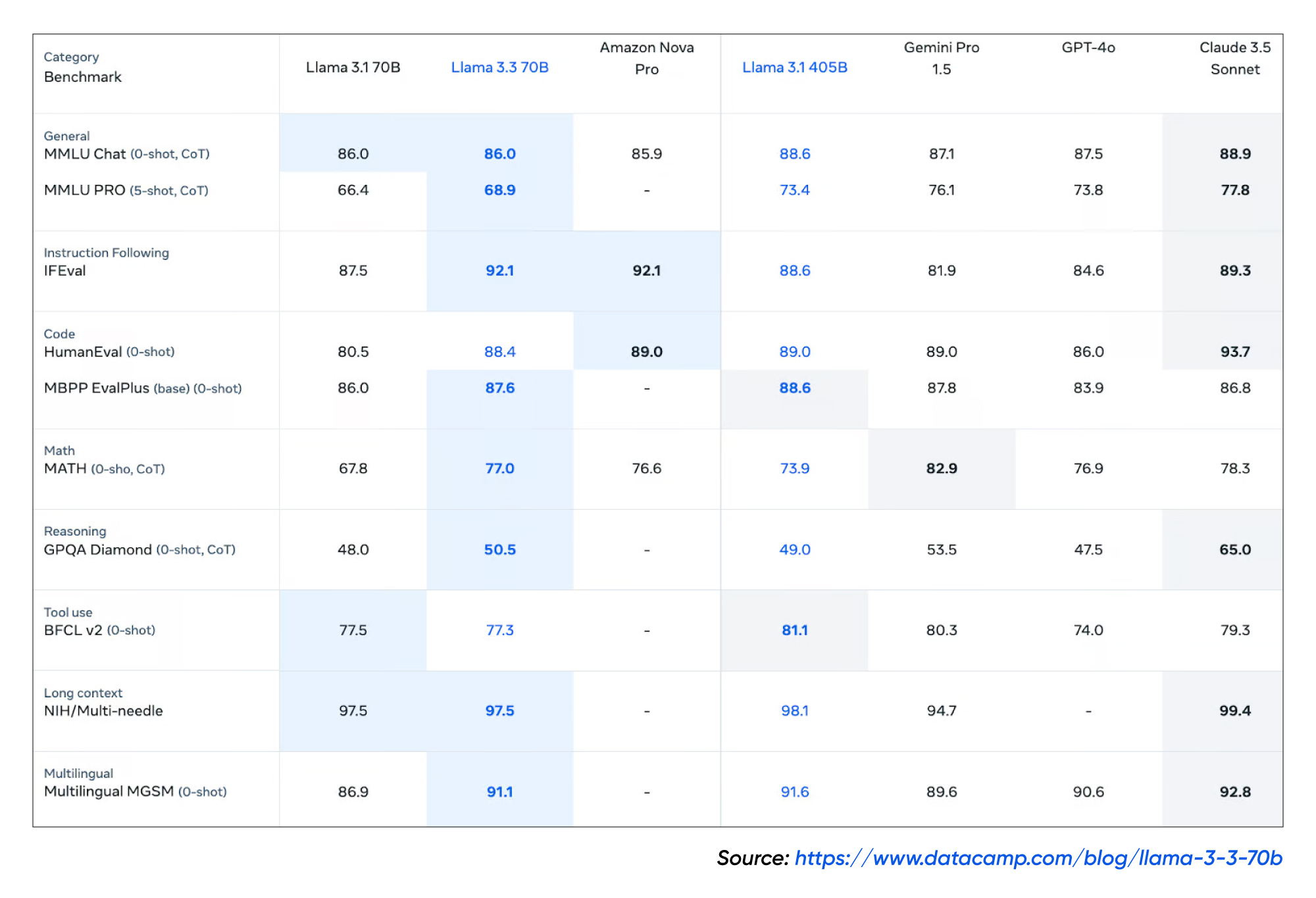This screenshot has width=1316, height=898.
Task: Click the Amazon Nova Pro header
Action: click(646, 58)
